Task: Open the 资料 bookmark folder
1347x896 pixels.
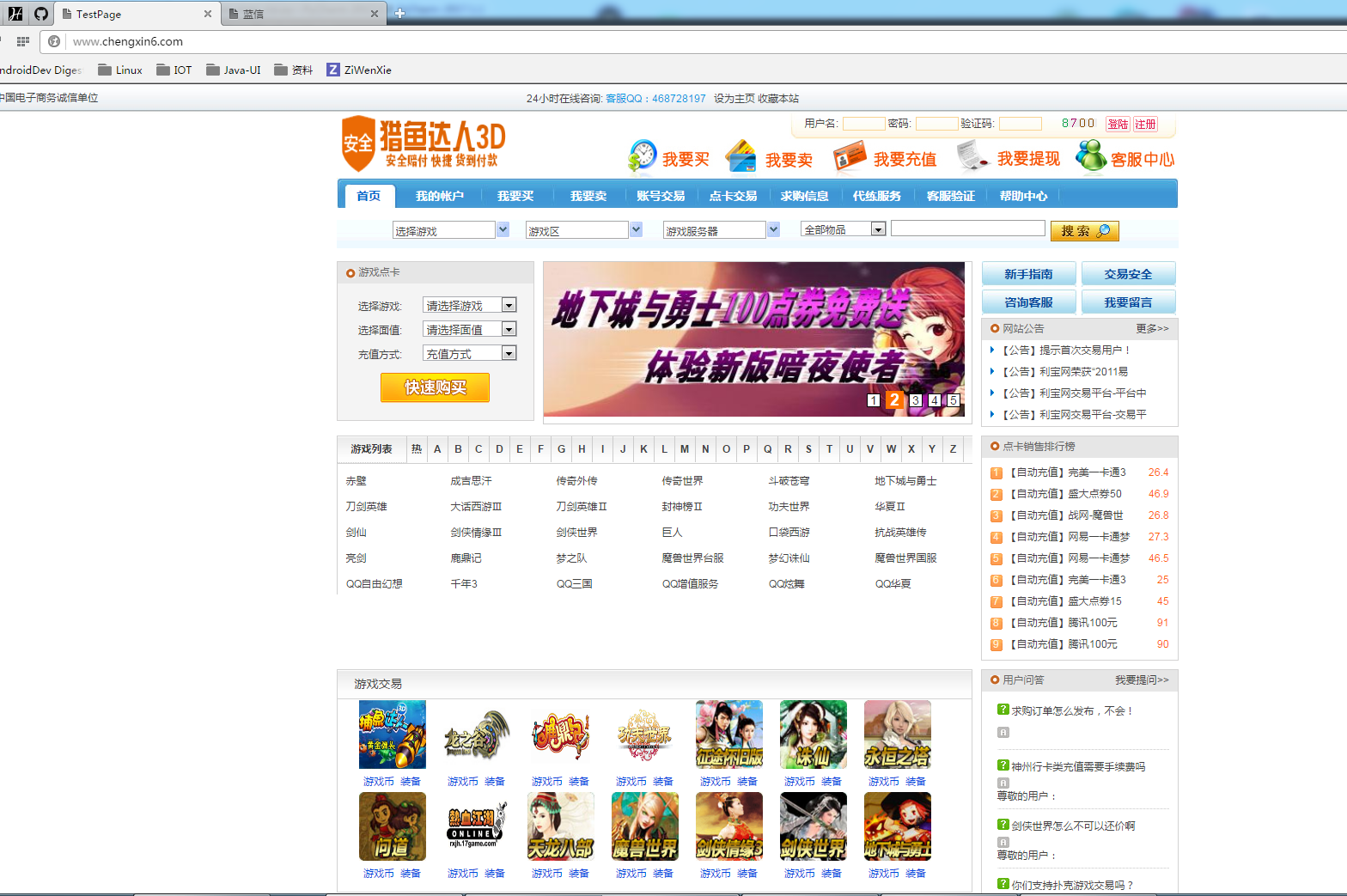Action: (293, 70)
